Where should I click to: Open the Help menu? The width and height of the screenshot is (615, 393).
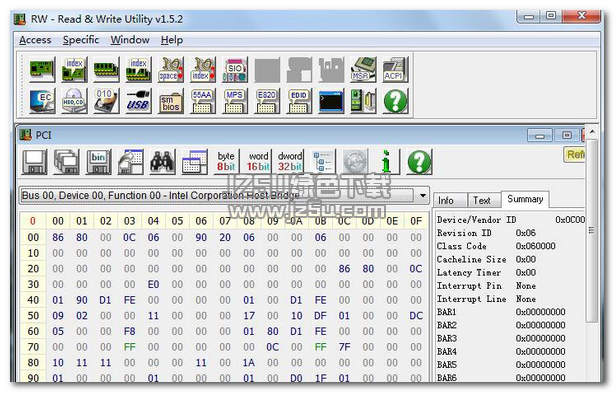coord(172,40)
